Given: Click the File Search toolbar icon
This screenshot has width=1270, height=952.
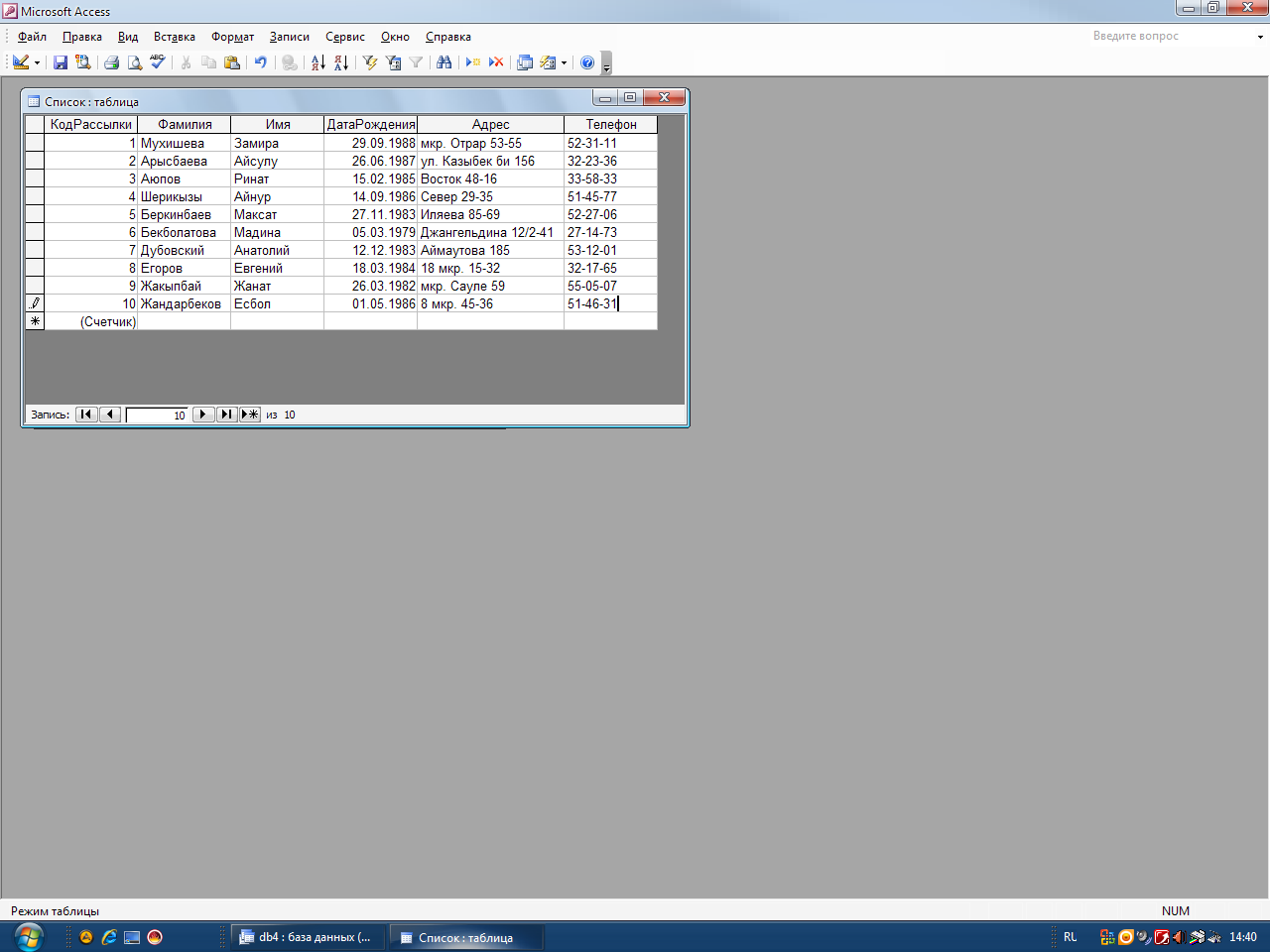Looking at the screenshot, I should pyautogui.click(x=83, y=62).
